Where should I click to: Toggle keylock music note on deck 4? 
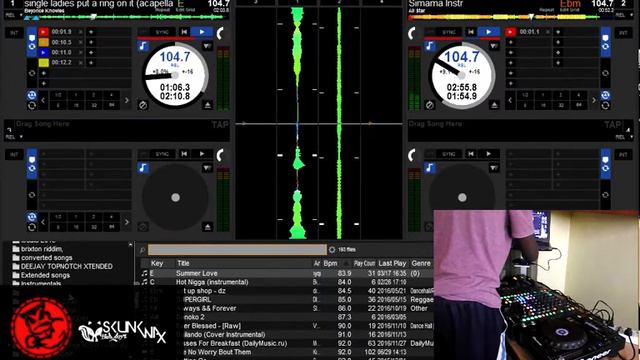[429, 167]
